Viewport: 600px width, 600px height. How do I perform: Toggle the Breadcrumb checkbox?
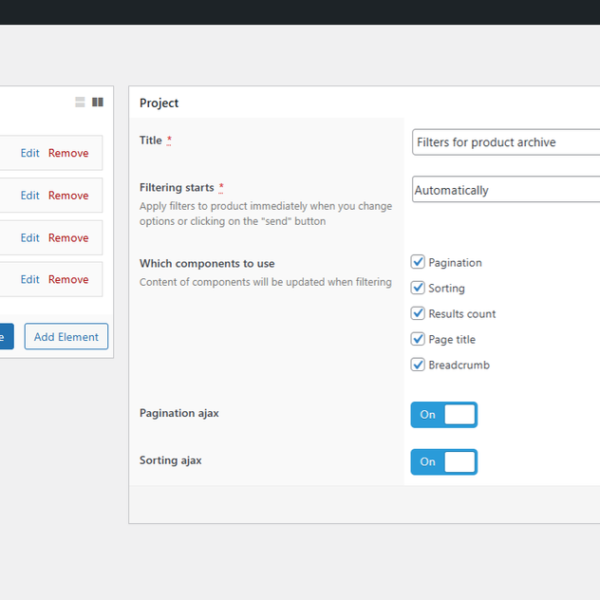(418, 365)
